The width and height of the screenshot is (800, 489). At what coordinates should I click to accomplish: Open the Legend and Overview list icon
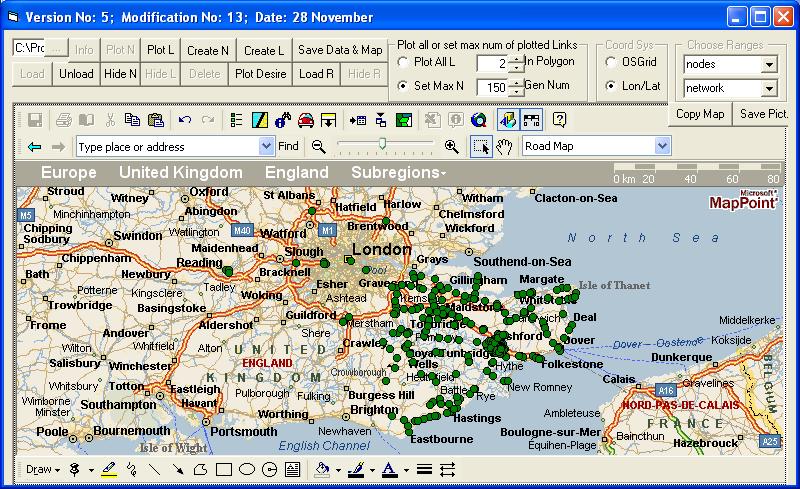[x=236, y=120]
